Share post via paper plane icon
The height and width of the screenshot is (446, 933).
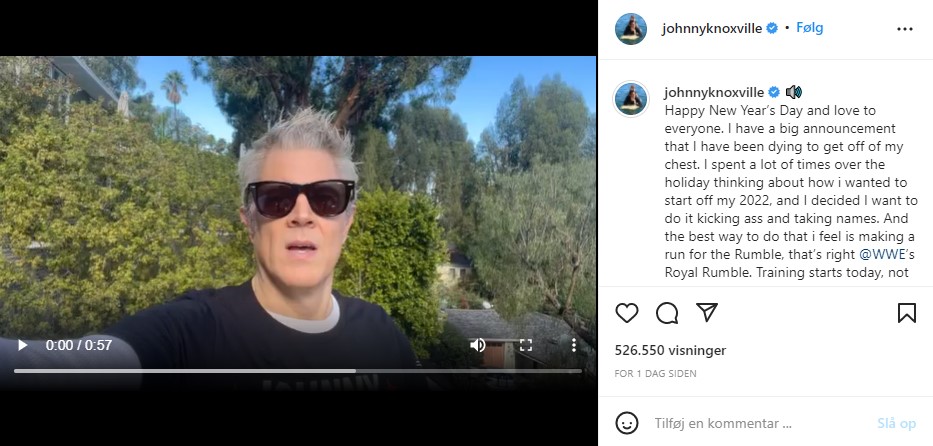tap(707, 313)
